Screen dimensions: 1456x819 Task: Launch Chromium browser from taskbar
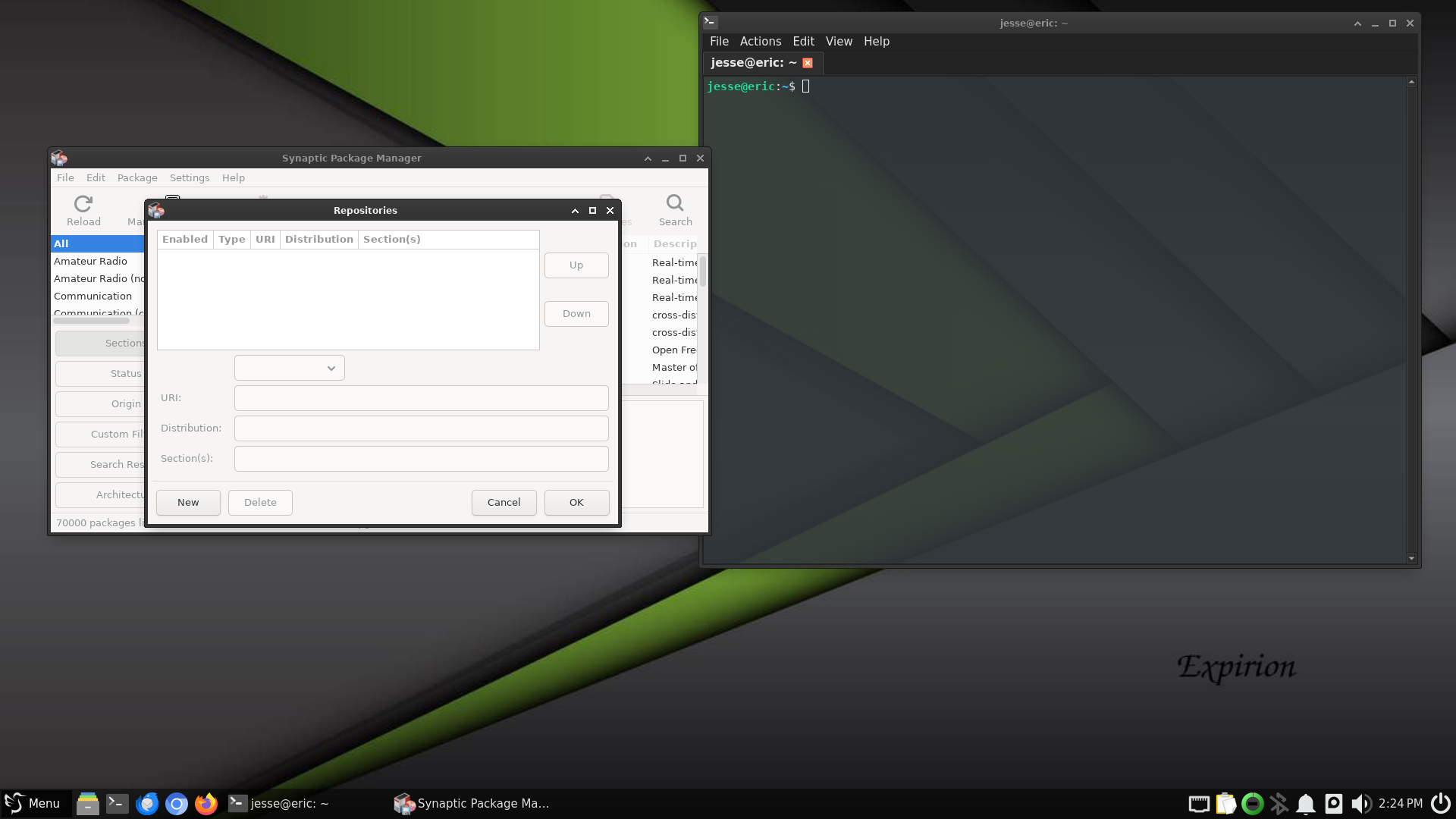tap(177, 803)
